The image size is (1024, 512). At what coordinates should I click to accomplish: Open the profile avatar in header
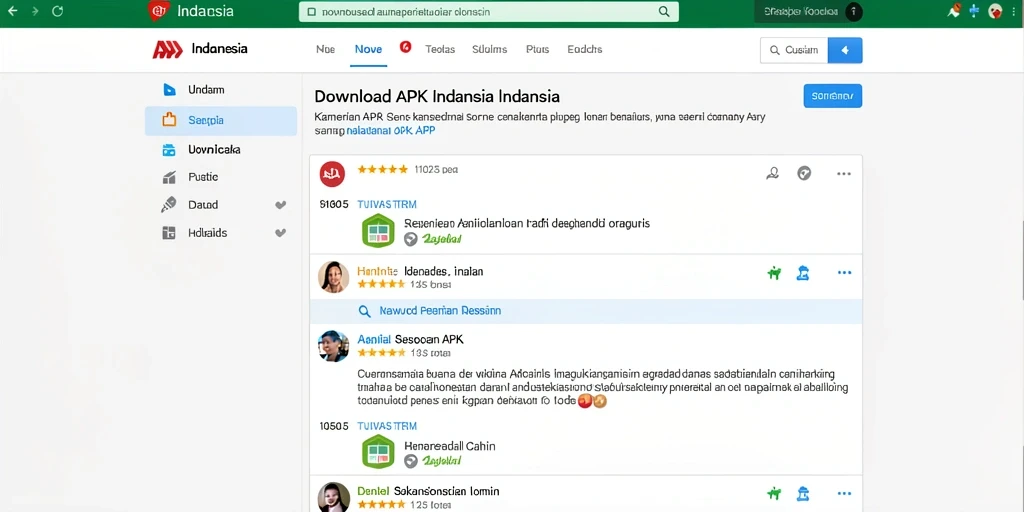pyautogui.click(x=995, y=11)
